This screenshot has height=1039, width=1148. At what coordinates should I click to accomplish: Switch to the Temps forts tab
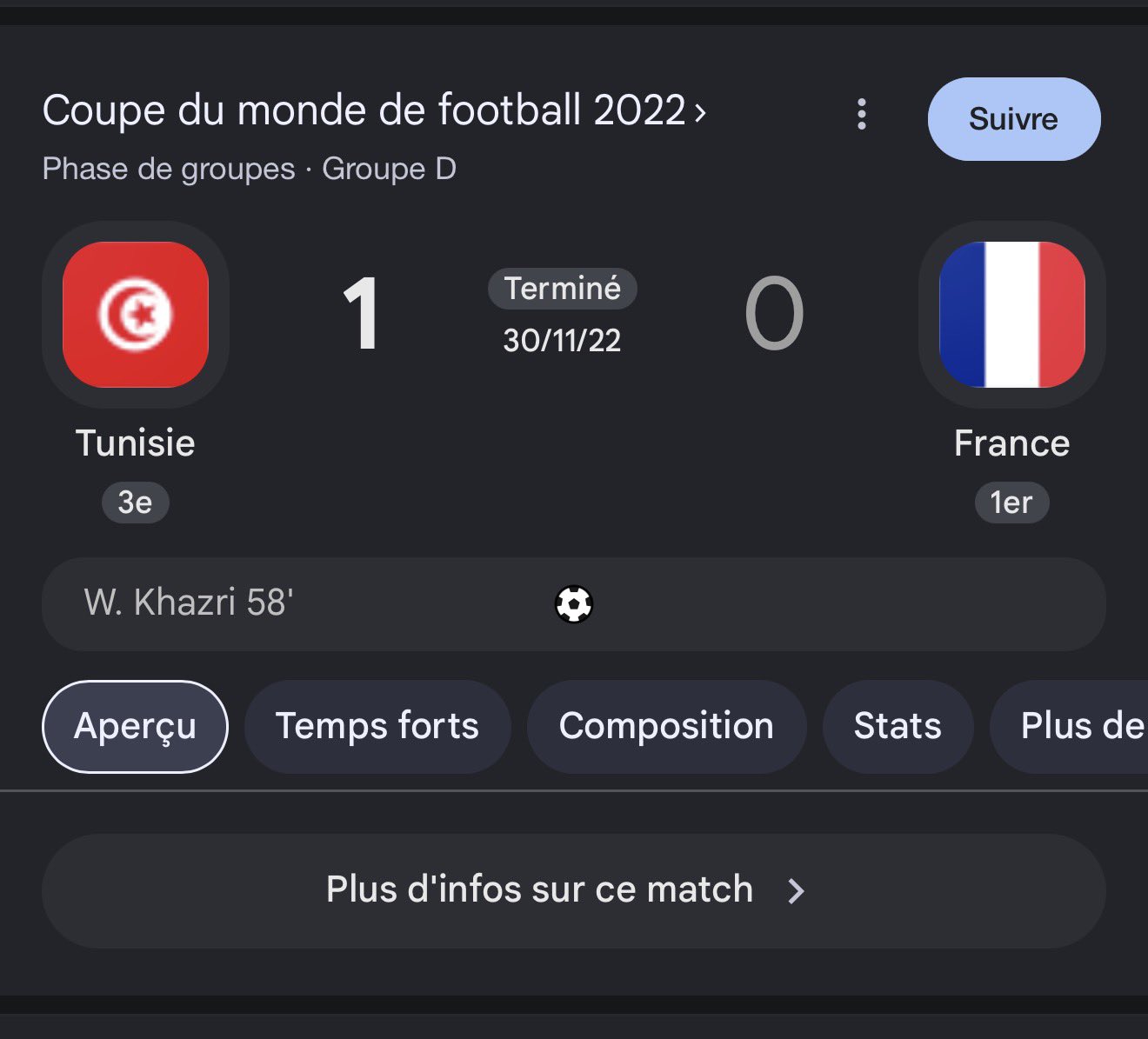[x=377, y=727]
